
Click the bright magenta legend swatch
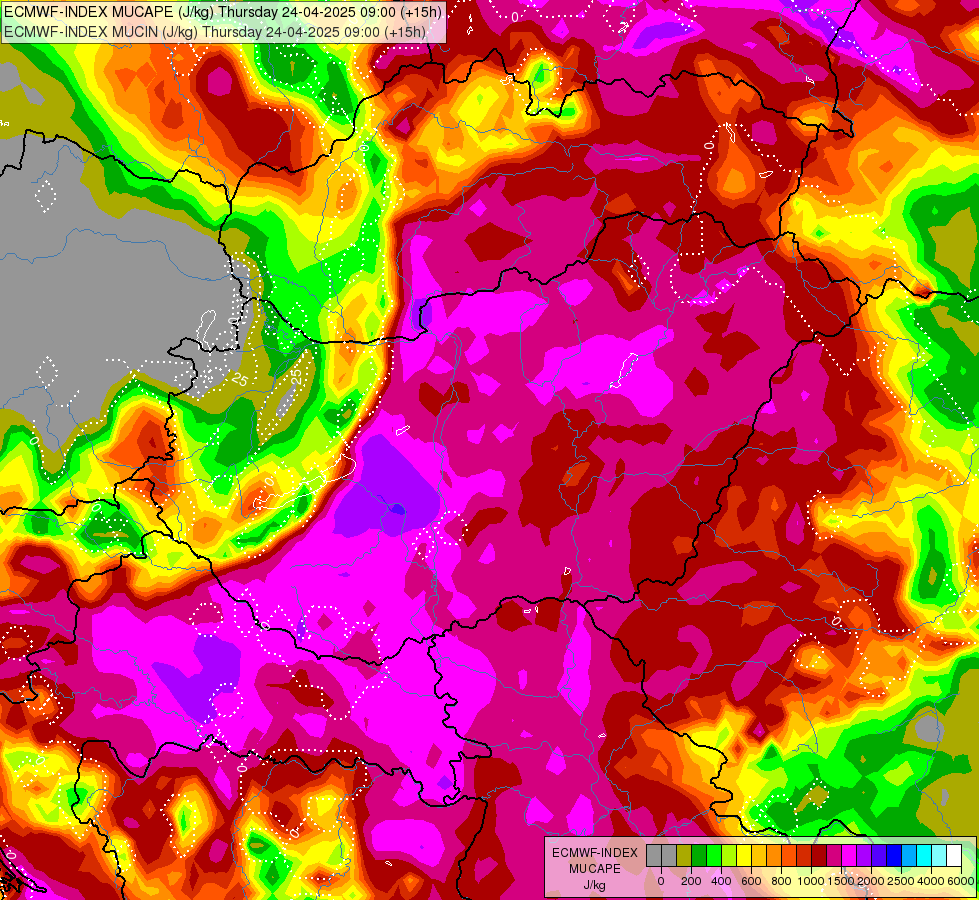[850, 855]
